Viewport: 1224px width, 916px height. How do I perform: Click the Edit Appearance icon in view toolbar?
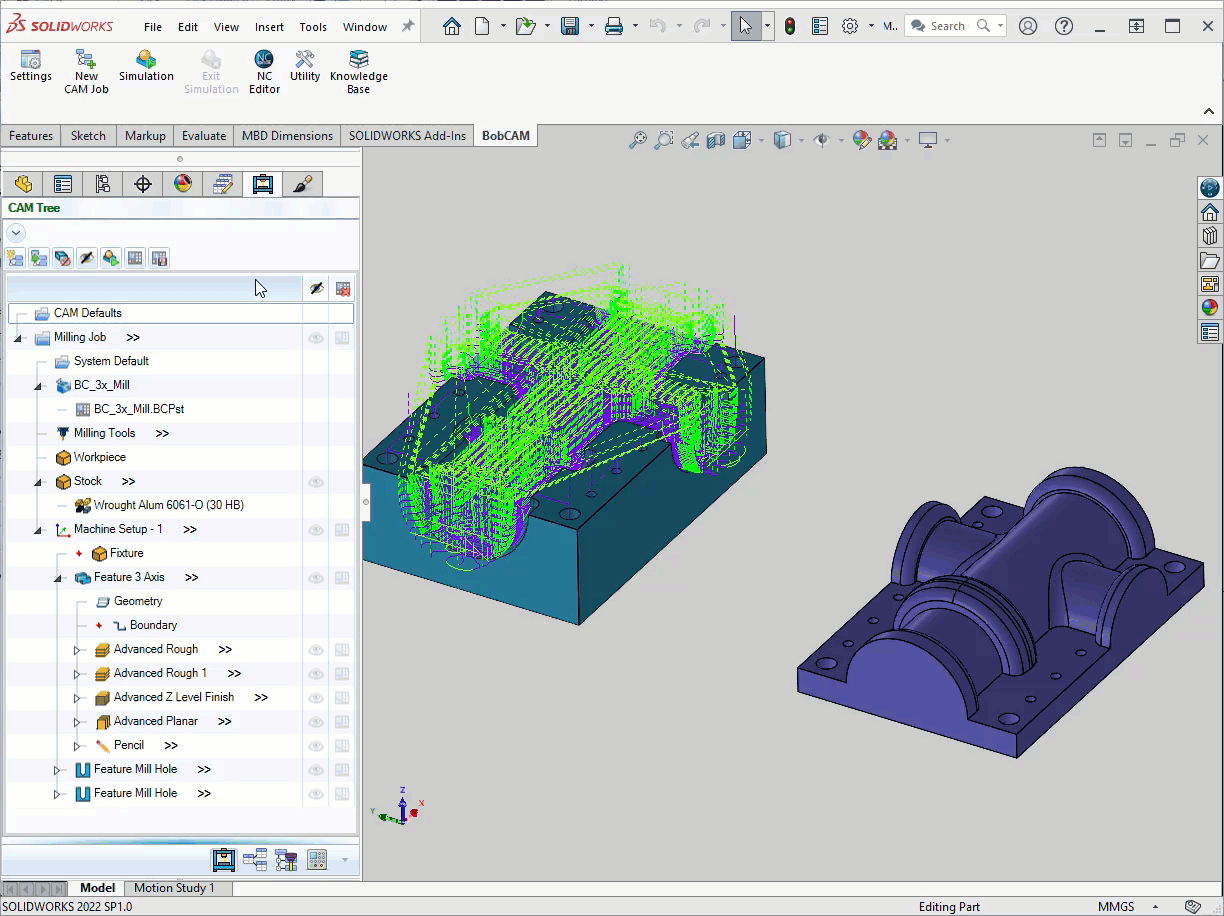(x=862, y=141)
